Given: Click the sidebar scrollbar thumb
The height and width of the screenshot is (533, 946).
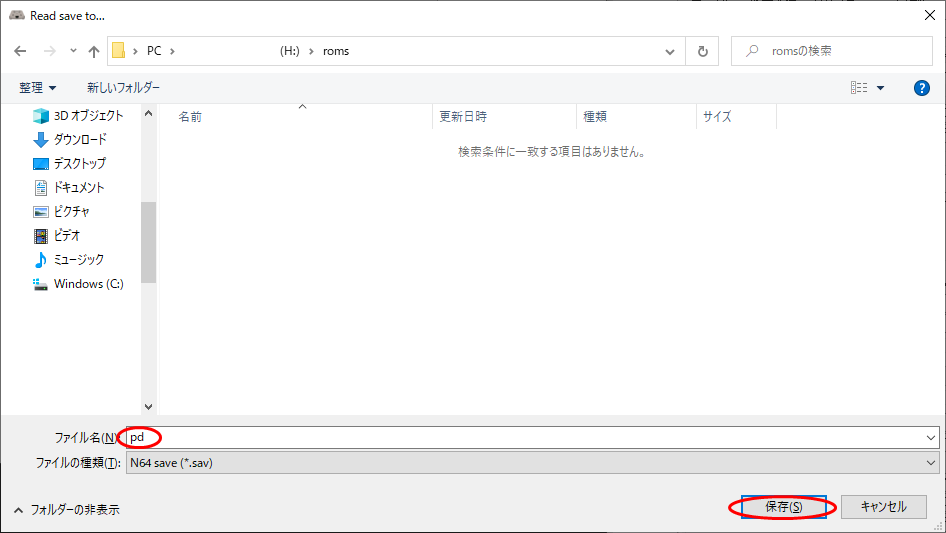Looking at the screenshot, I should 148,242.
